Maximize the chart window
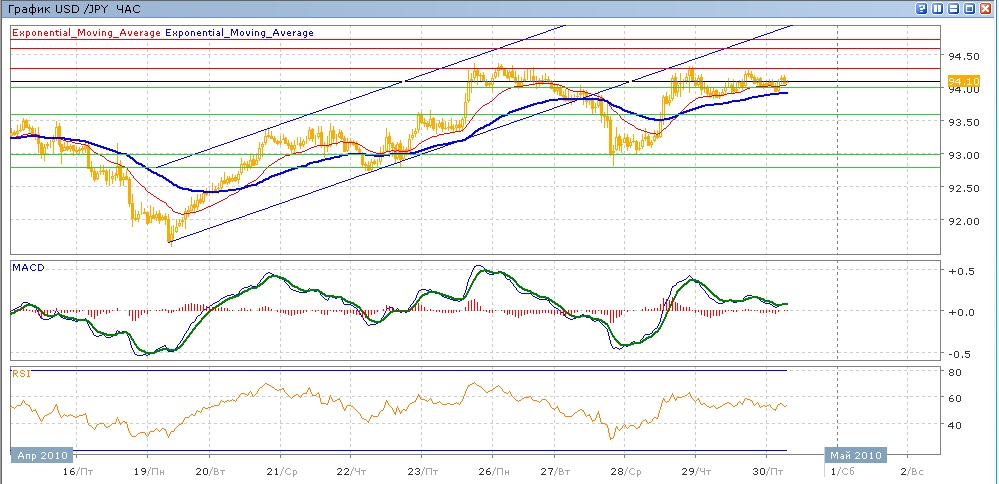Screen dimensions: 999x484 970,8
